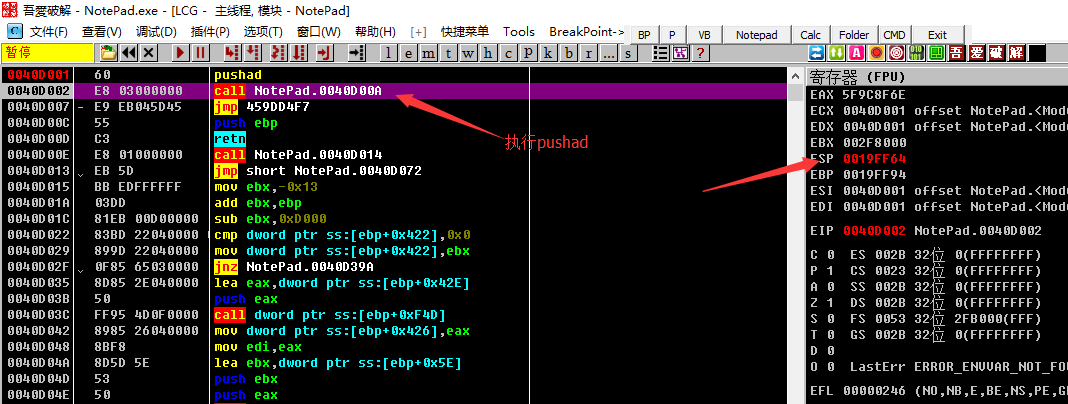Click the restart program rewind icon
The height and width of the screenshot is (404, 1068).
point(129,52)
